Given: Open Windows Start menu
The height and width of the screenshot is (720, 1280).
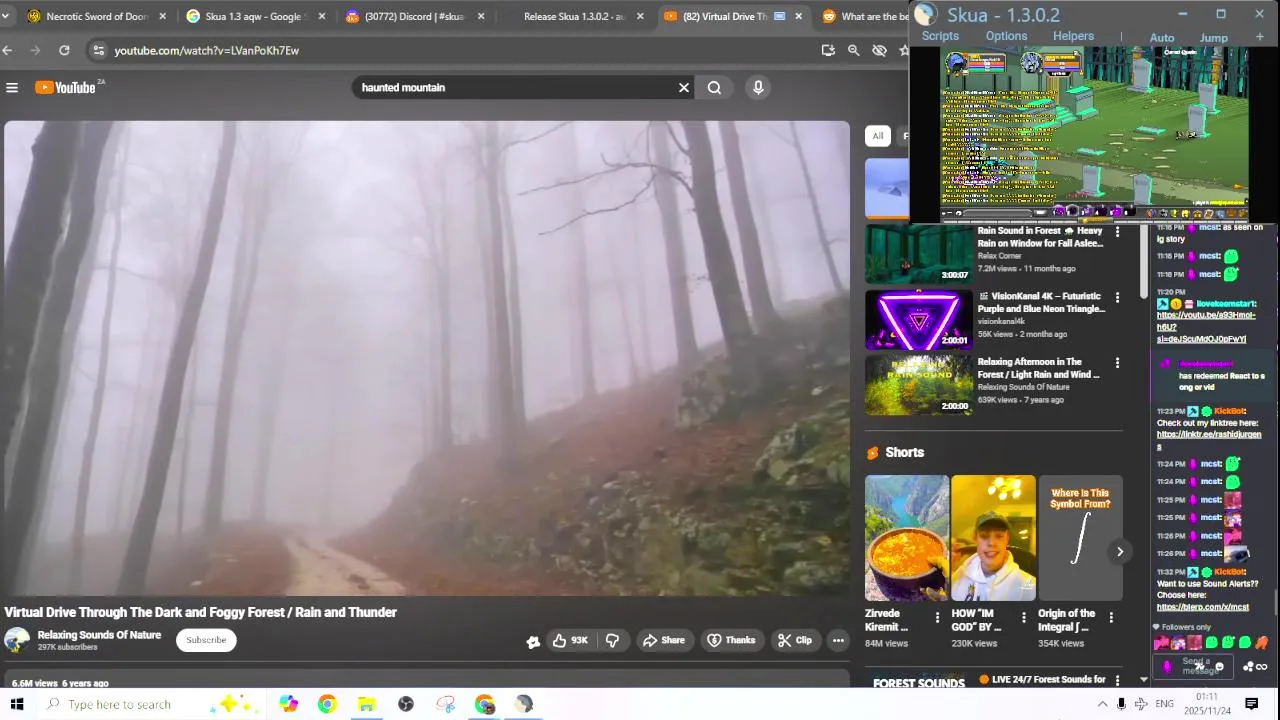Looking at the screenshot, I should tap(17, 704).
